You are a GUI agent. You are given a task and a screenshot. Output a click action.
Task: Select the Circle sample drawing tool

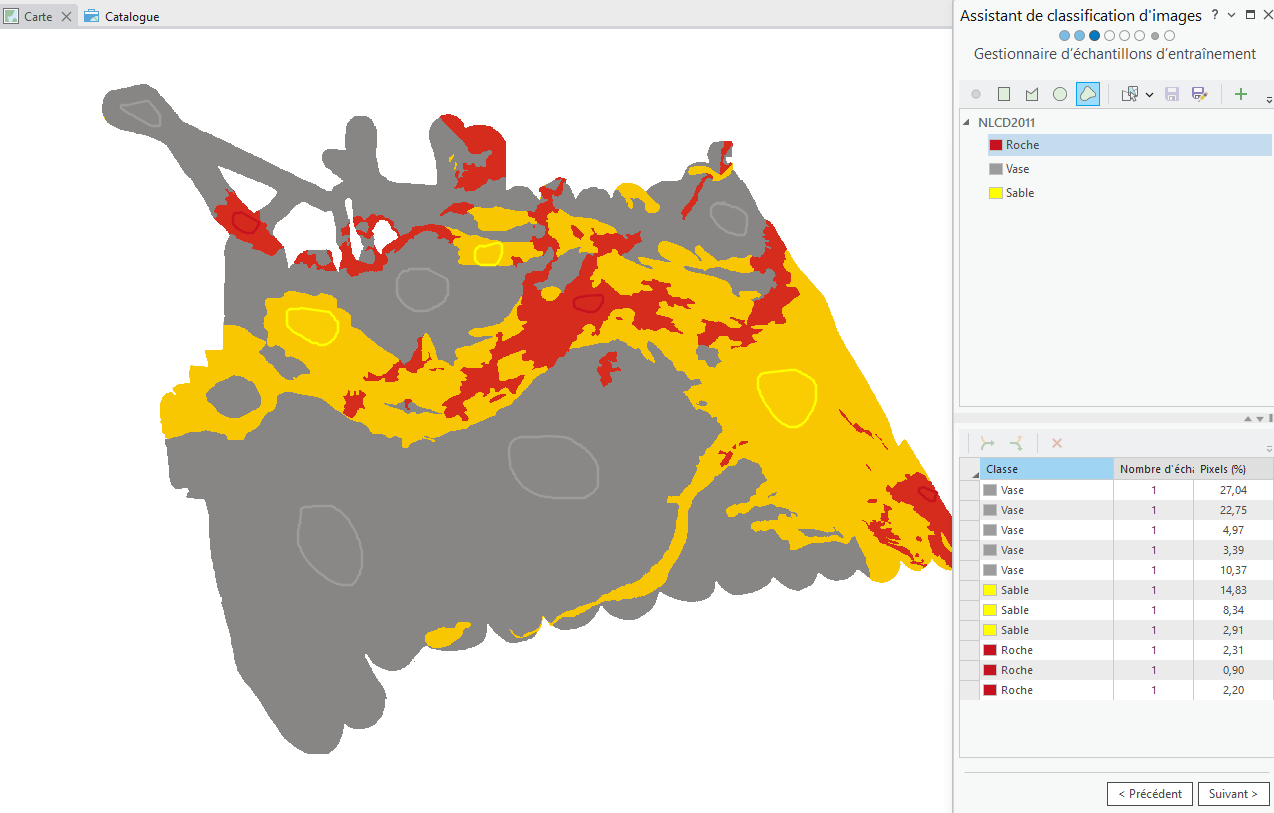pyautogui.click(x=1060, y=94)
